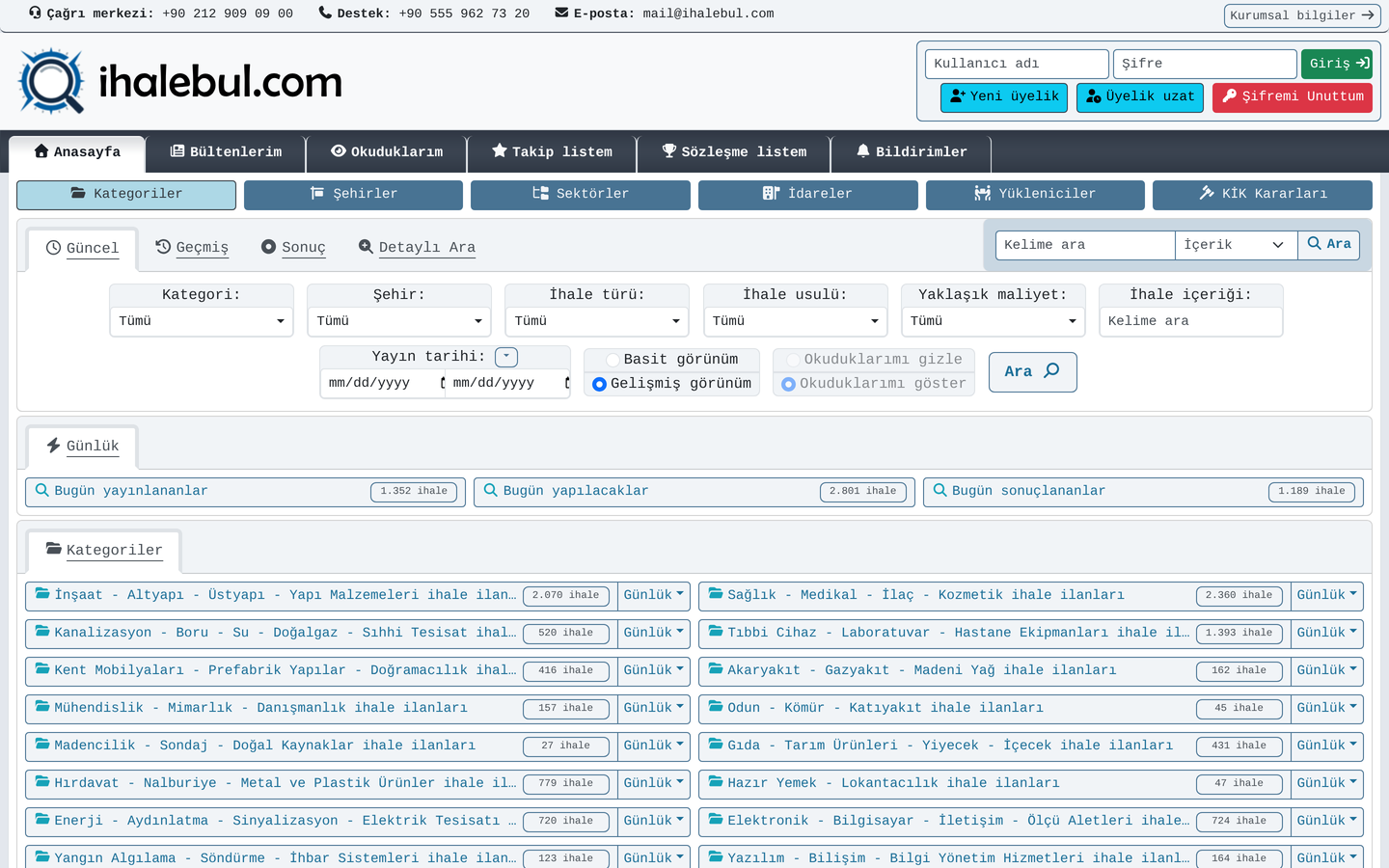This screenshot has width=1389, height=868.
Task: Select the Kategoriler filter button
Action: point(126,195)
